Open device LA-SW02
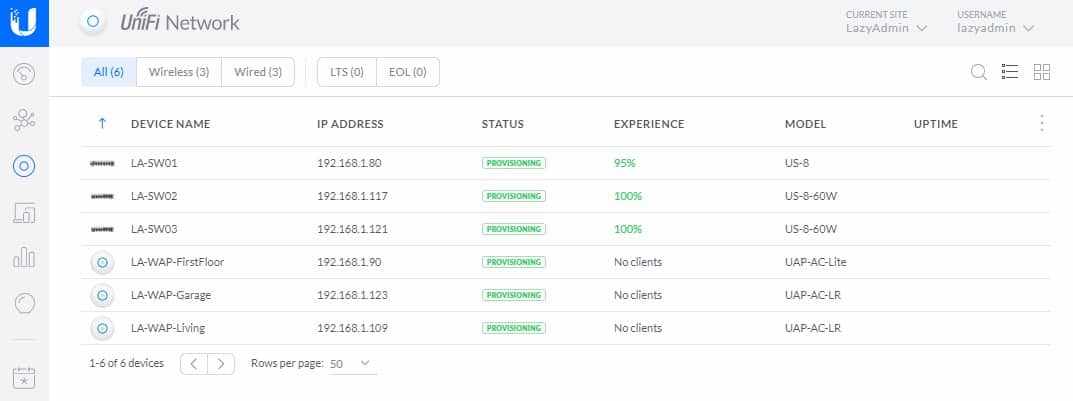This screenshot has width=1073, height=401. click(x=154, y=196)
